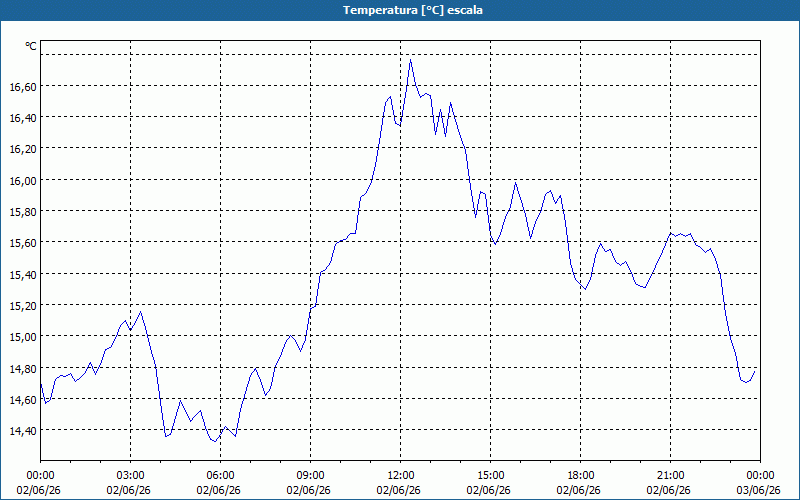The width and height of the screenshot is (800, 500).
Task: Click the 03:00 time axis label
Action: (x=131, y=476)
